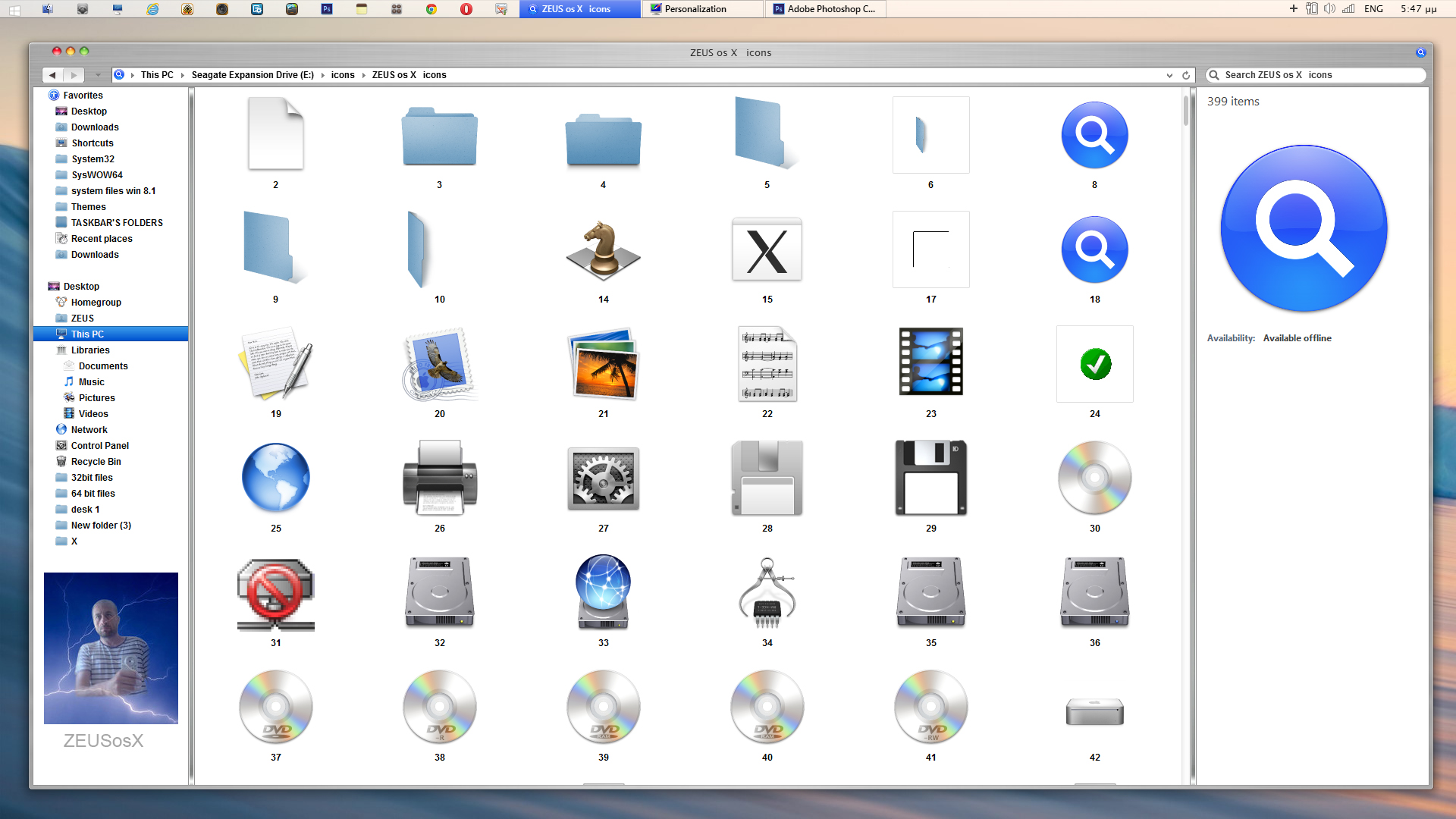The height and width of the screenshot is (819, 1456).
Task: Open the Network globe icon (33)
Action: pyautogui.click(x=602, y=592)
